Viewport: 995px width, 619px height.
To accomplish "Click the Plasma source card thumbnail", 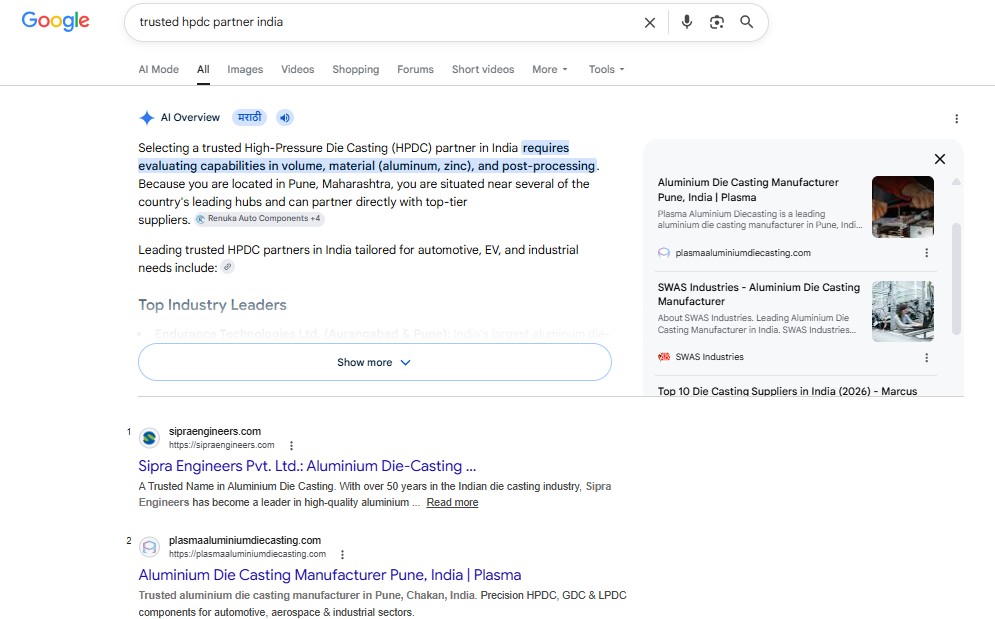I will coord(902,207).
